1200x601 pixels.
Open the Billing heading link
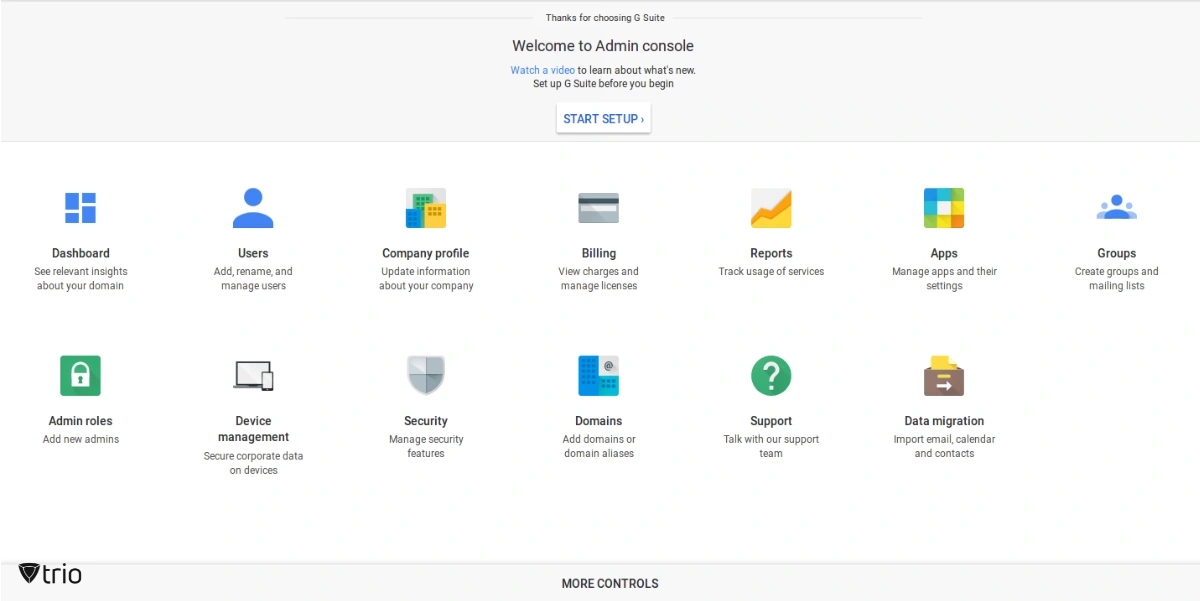[599, 254]
